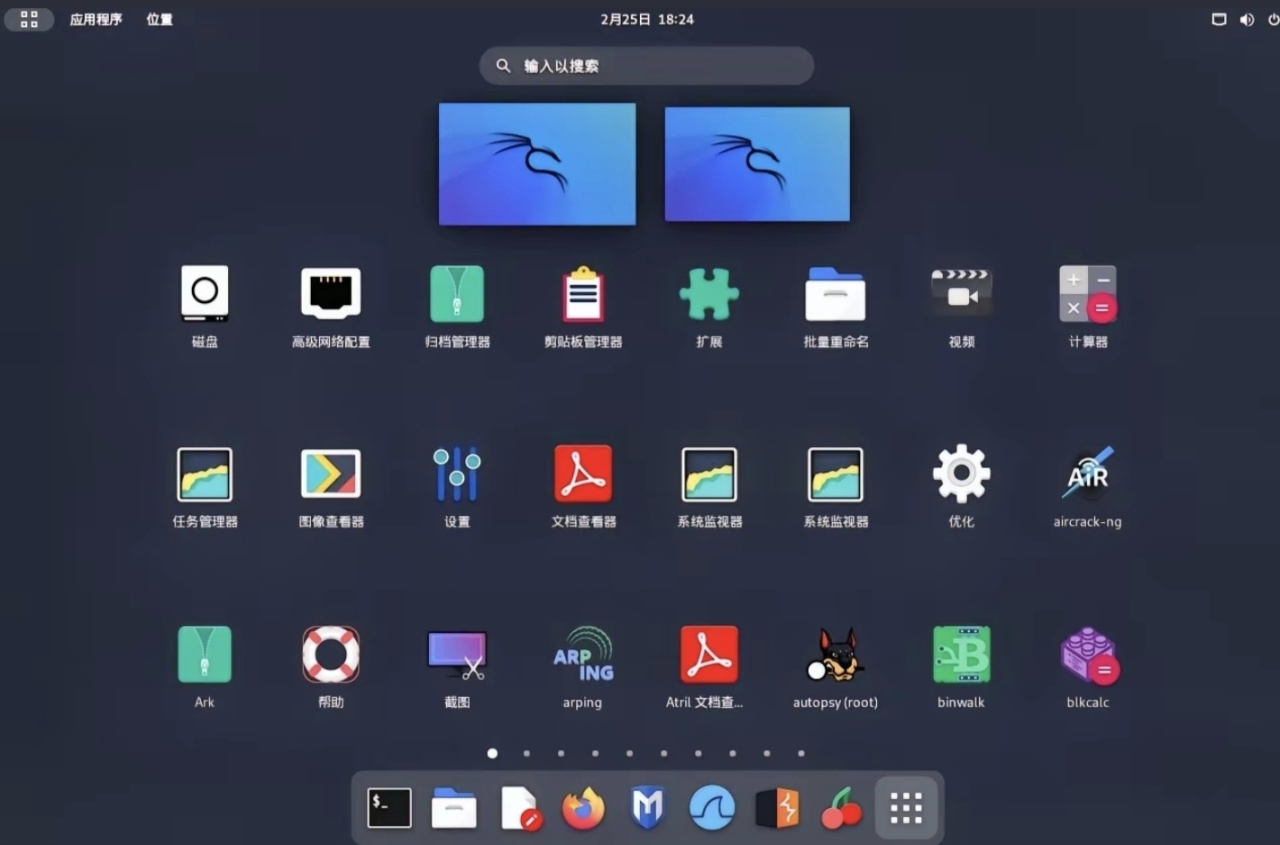Open the 设置 settings app

(457, 474)
